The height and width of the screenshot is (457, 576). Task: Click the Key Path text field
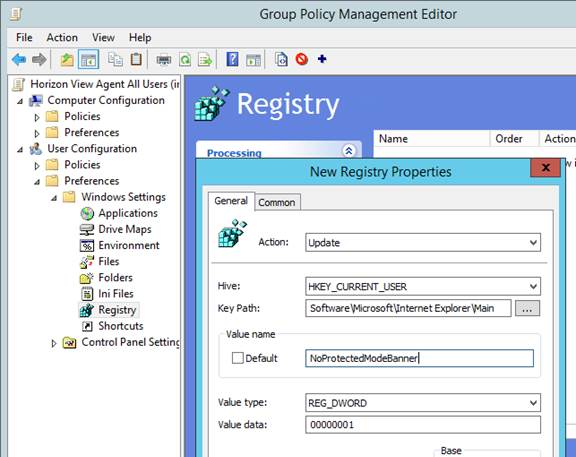coord(408,308)
